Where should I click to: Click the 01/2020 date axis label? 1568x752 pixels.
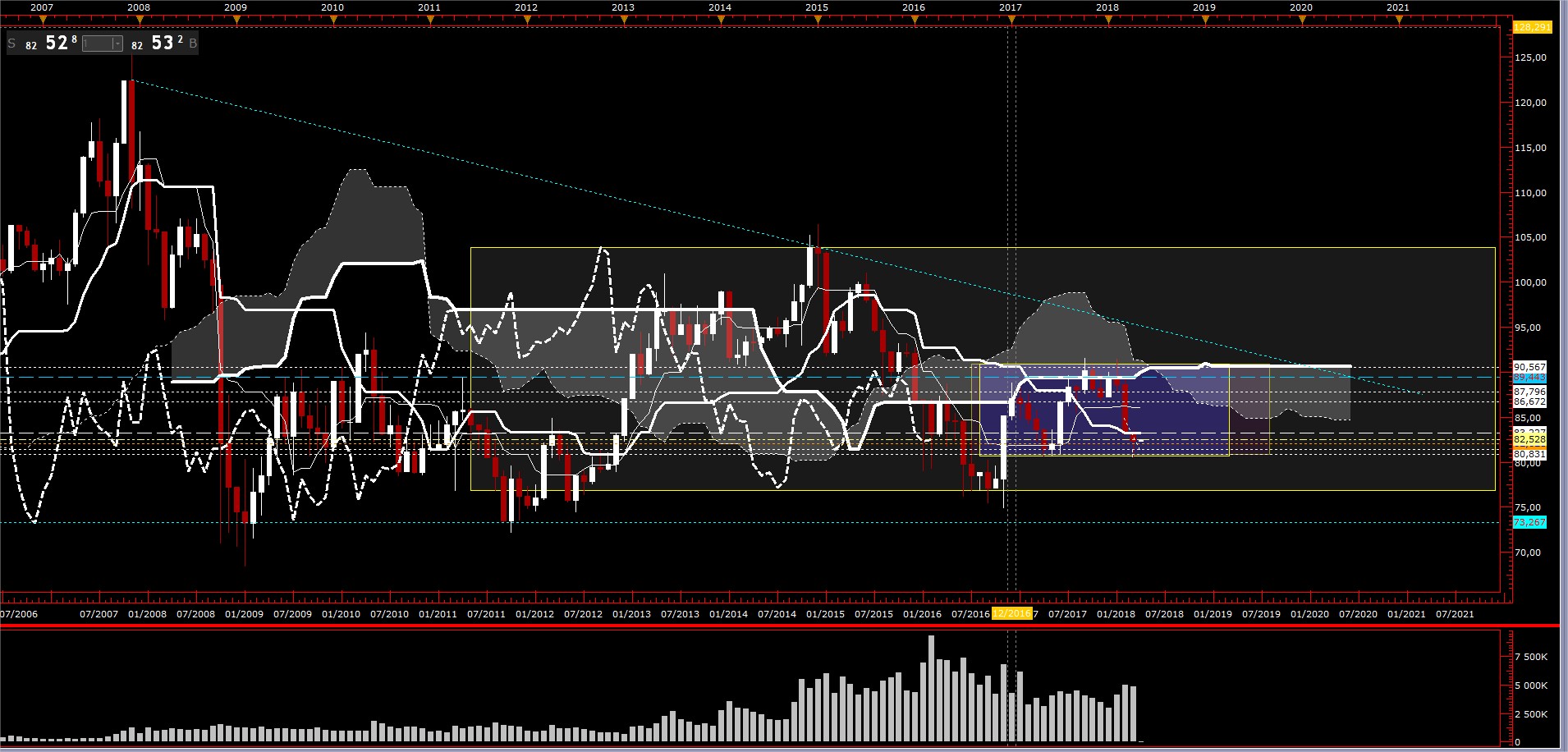1309,614
